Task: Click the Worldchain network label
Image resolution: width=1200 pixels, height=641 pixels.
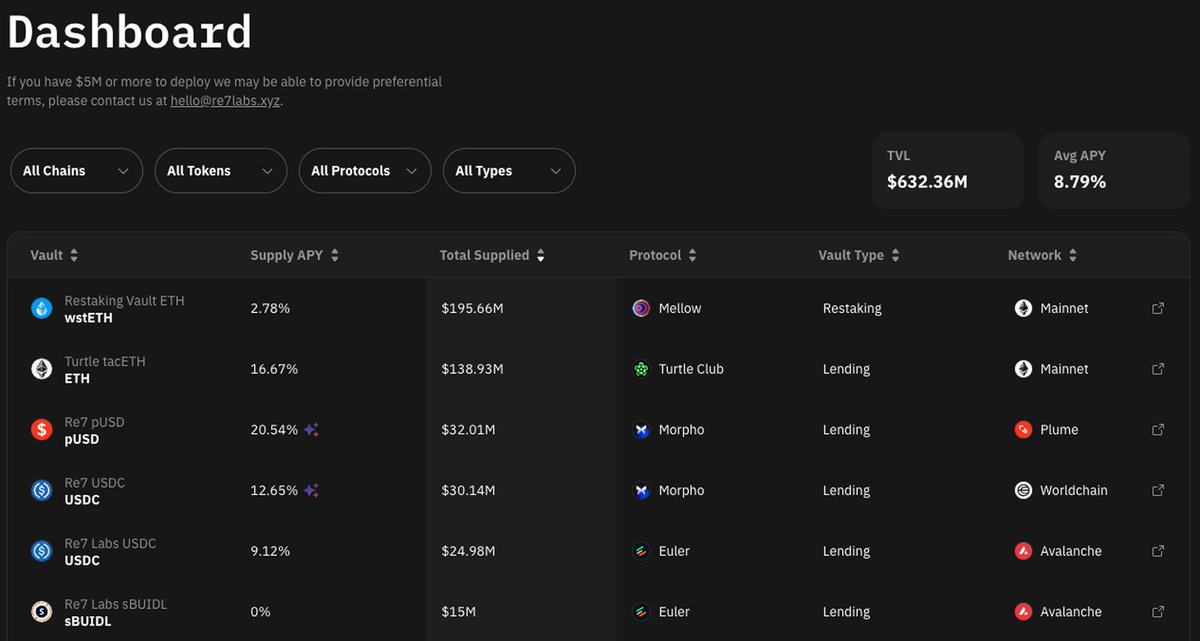Action: pyautogui.click(x=1074, y=490)
